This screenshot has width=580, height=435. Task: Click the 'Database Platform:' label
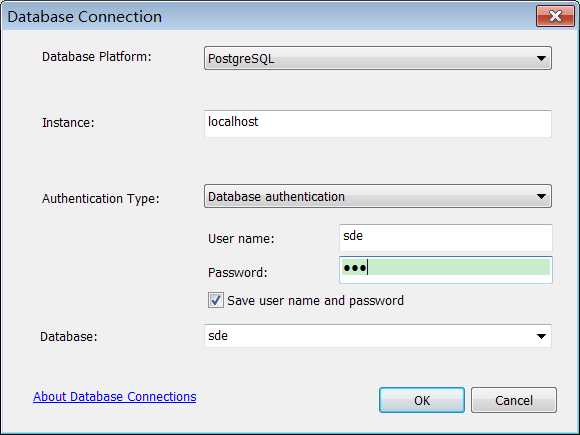pyautogui.click(x=97, y=57)
